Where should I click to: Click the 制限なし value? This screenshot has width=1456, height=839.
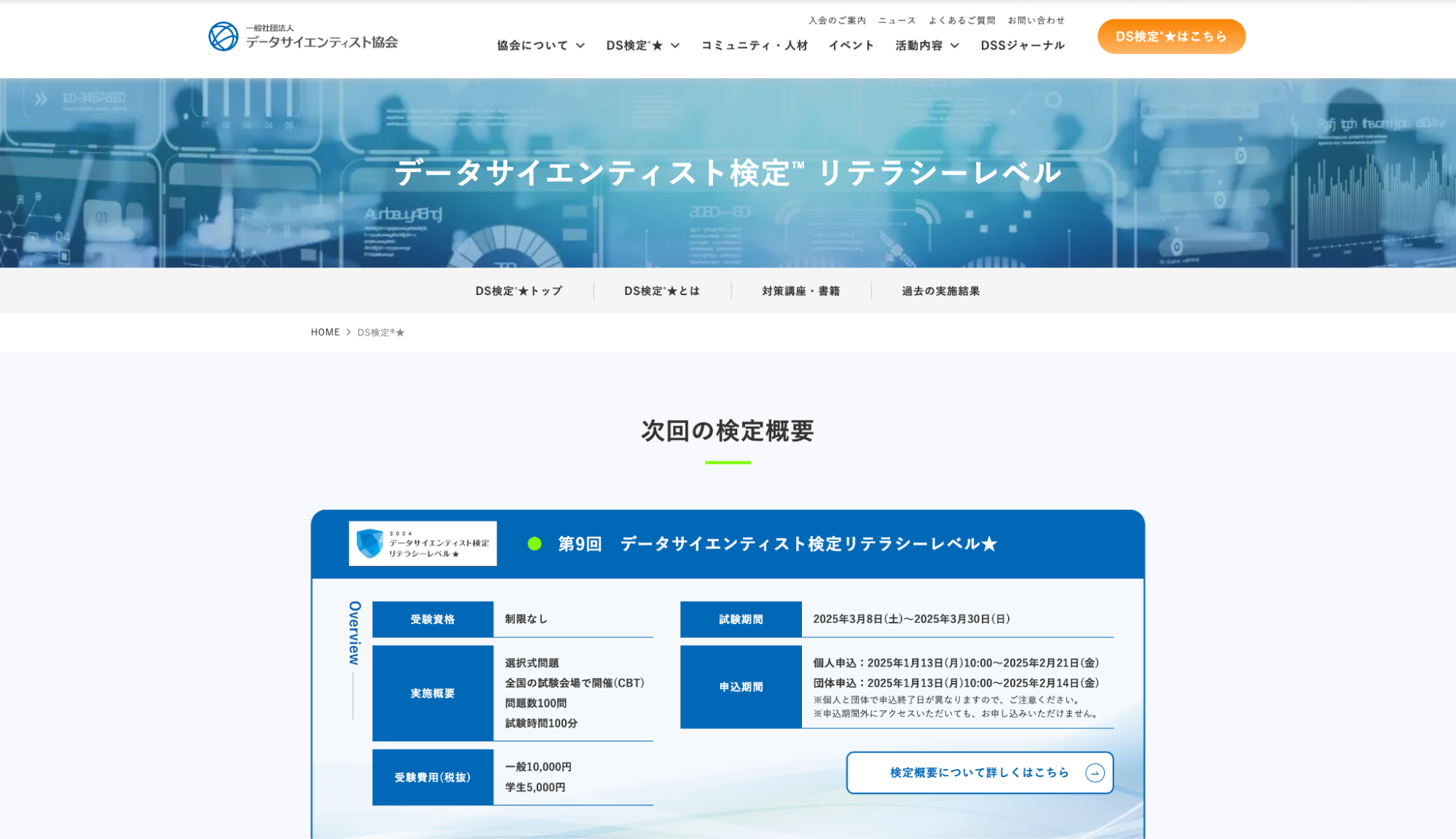pos(526,619)
